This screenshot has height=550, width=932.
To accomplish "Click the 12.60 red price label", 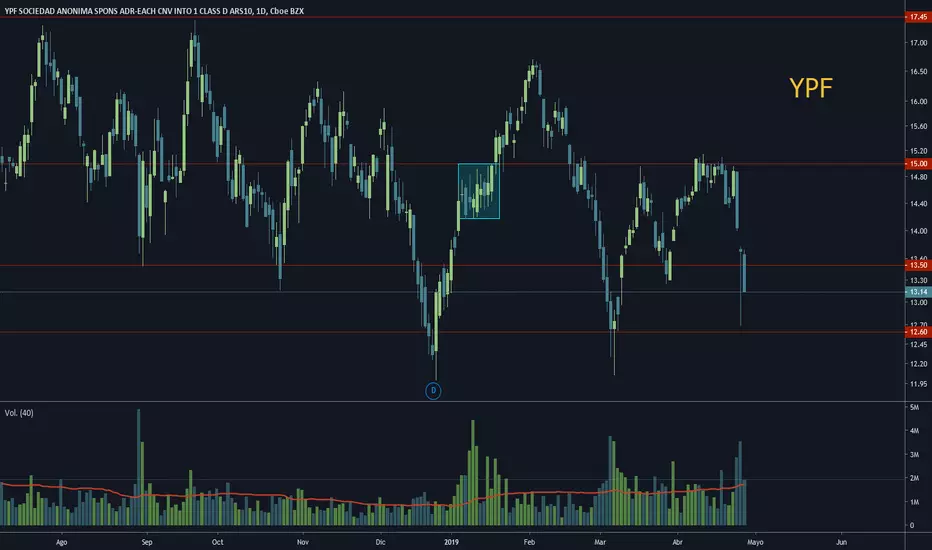I will 918,332.
